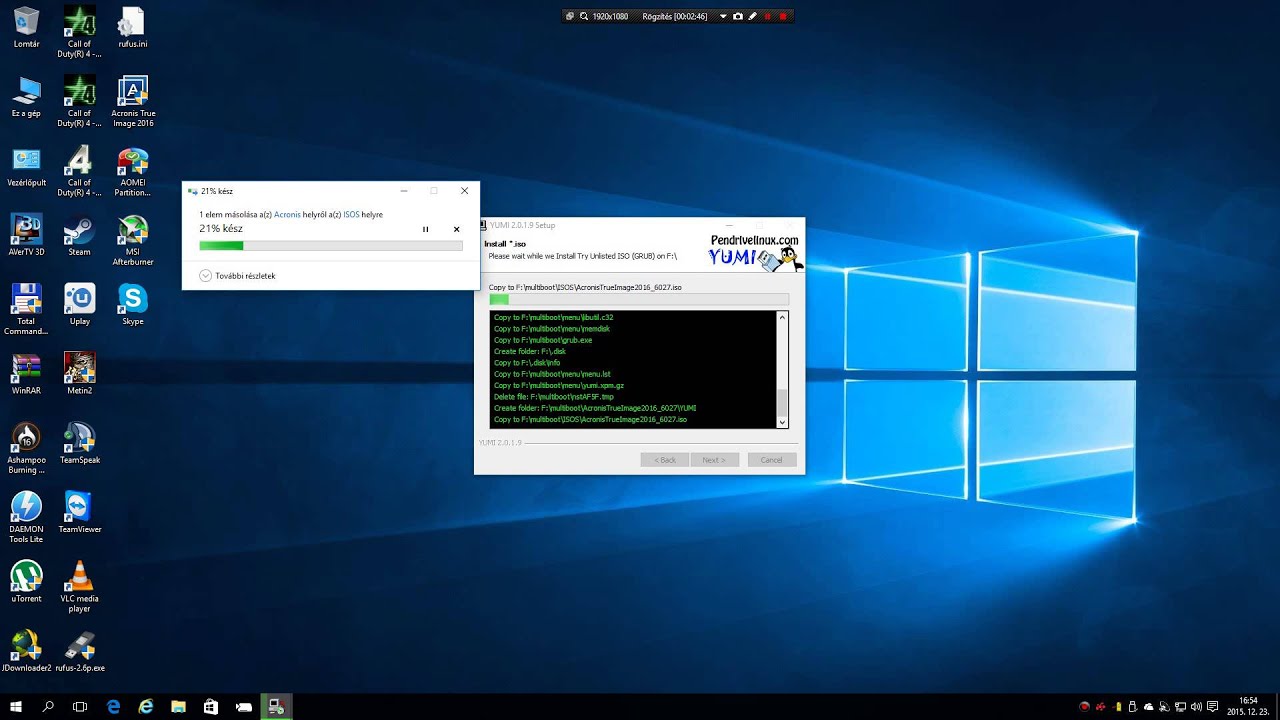
Task: Stop the screen recording
Action: click(783, 16)
